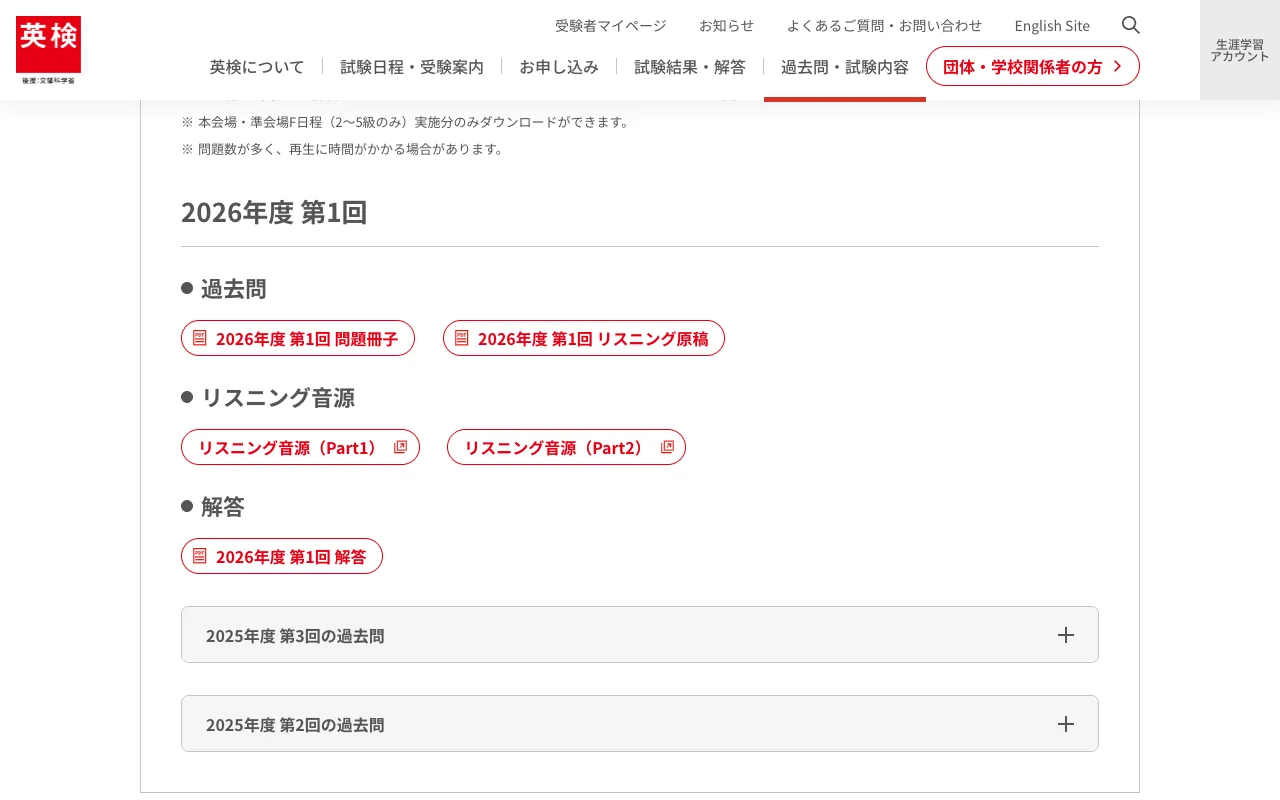Image resolution: width=1280 pixels, height=800 pixels.
Task: Click the 英検 logo
Action: pos(48,50)
